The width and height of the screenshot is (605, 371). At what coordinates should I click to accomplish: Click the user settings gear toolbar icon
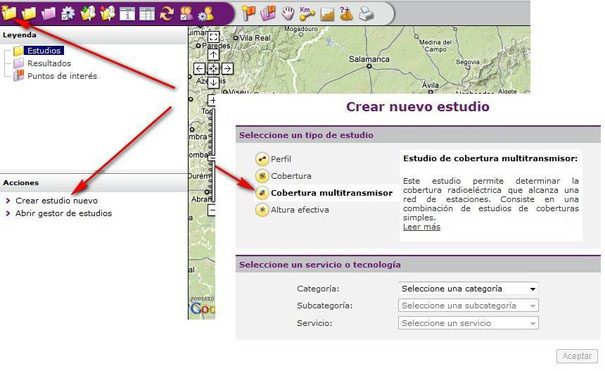206,13
